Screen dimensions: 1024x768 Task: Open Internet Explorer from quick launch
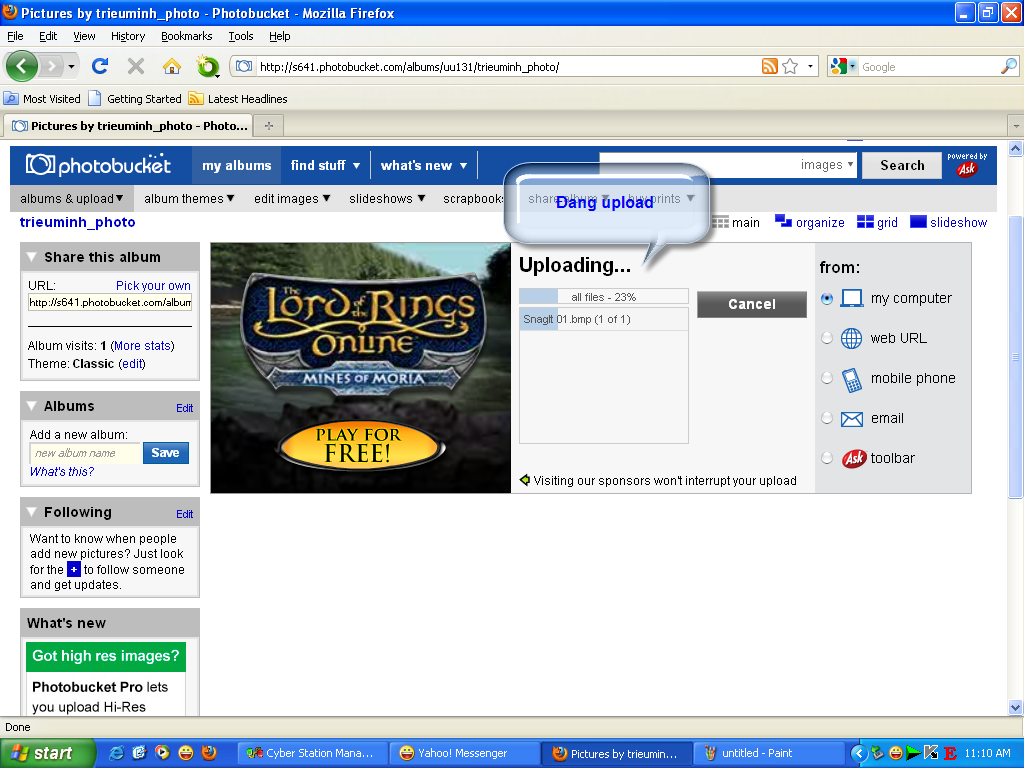(x=116, y=753)
